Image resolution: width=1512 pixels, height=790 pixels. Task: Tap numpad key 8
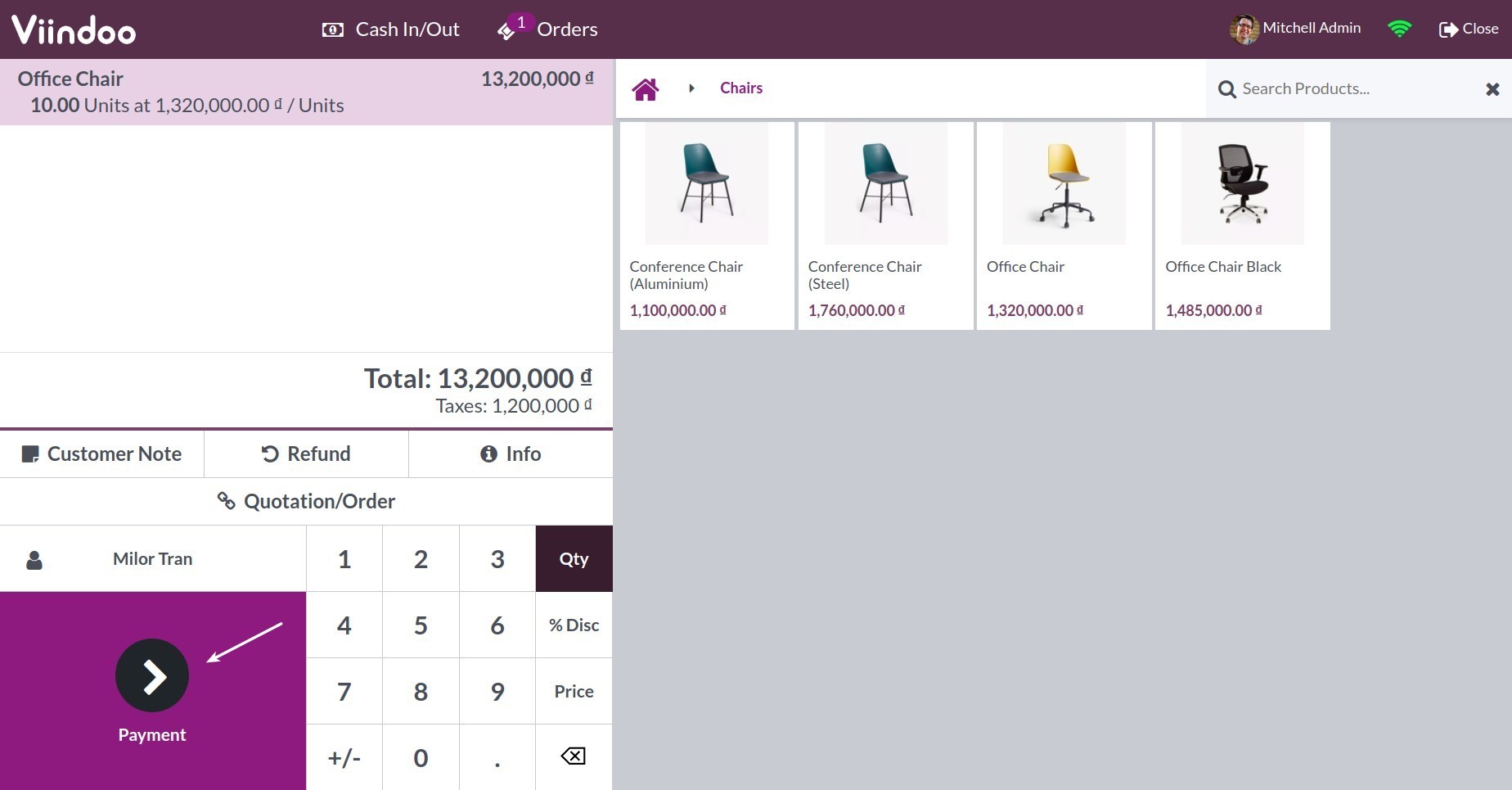point(421,691)
